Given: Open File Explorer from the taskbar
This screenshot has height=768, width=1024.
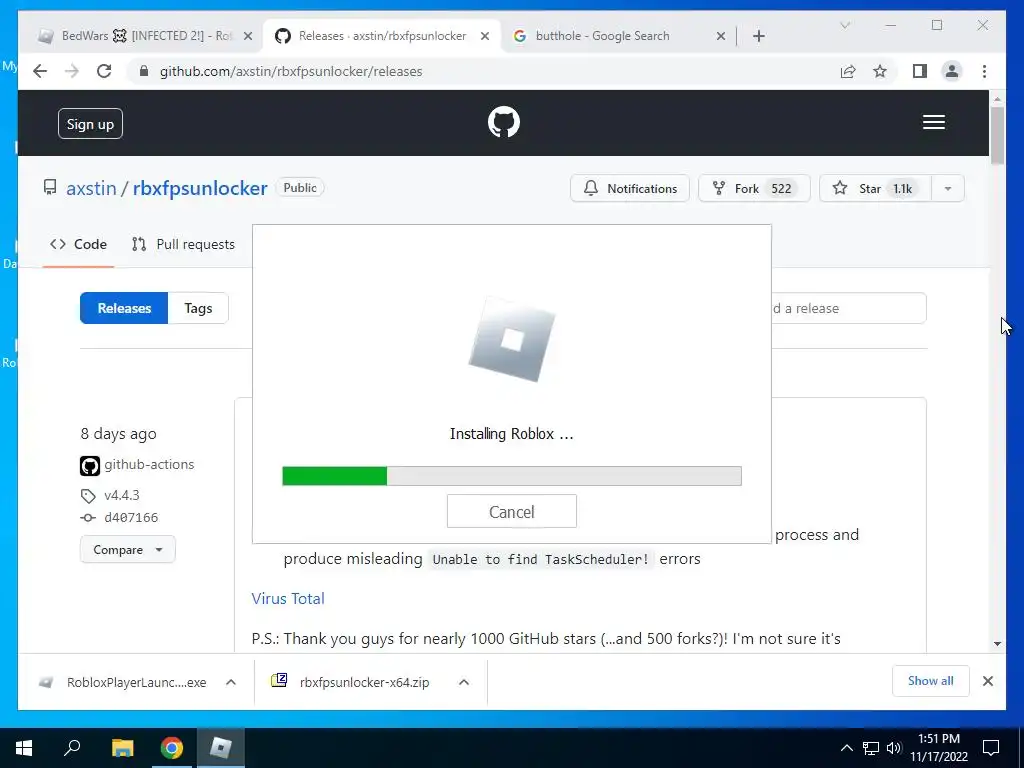Looking at the screenshot, I should [122, 748].
